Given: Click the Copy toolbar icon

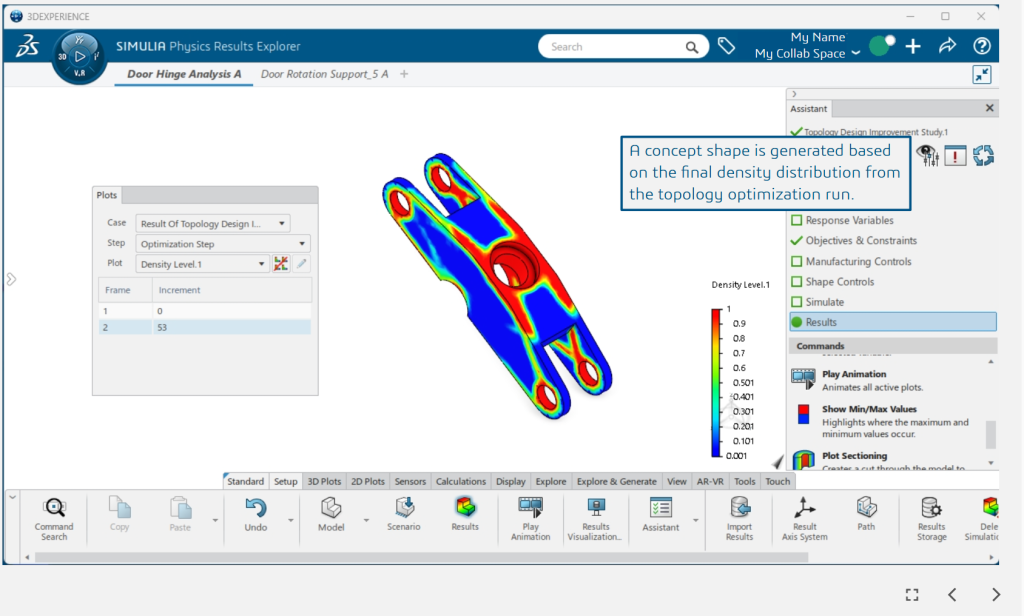Looking at the screenshot, I should (x=120, y=508).
